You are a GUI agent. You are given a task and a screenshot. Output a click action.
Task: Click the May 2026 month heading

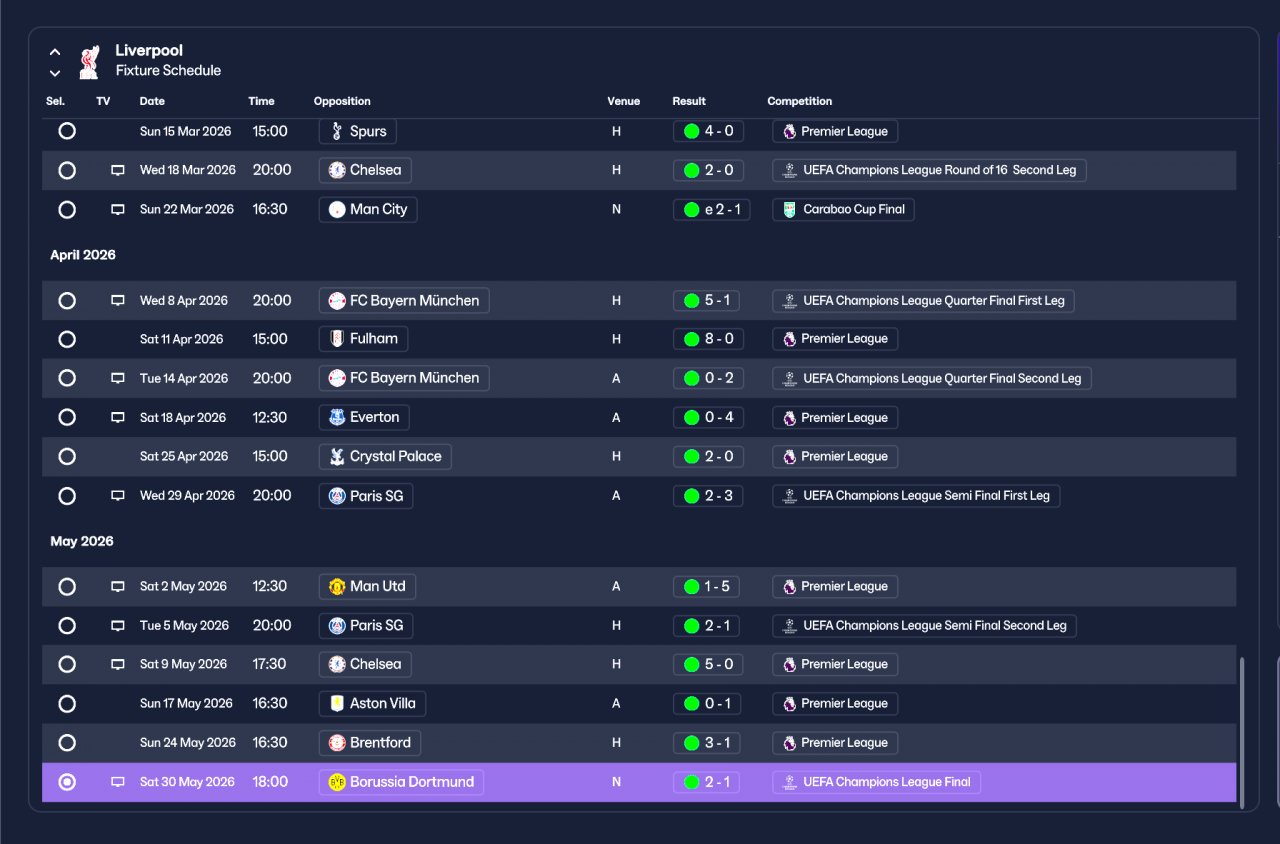[x=82, y=541]
